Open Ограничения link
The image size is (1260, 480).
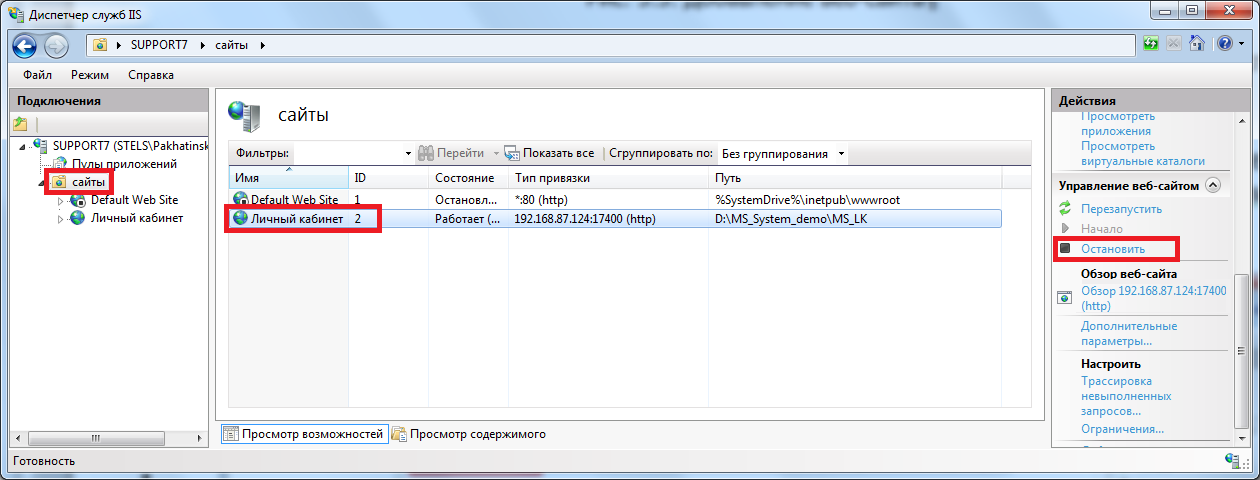point(1122,429)
